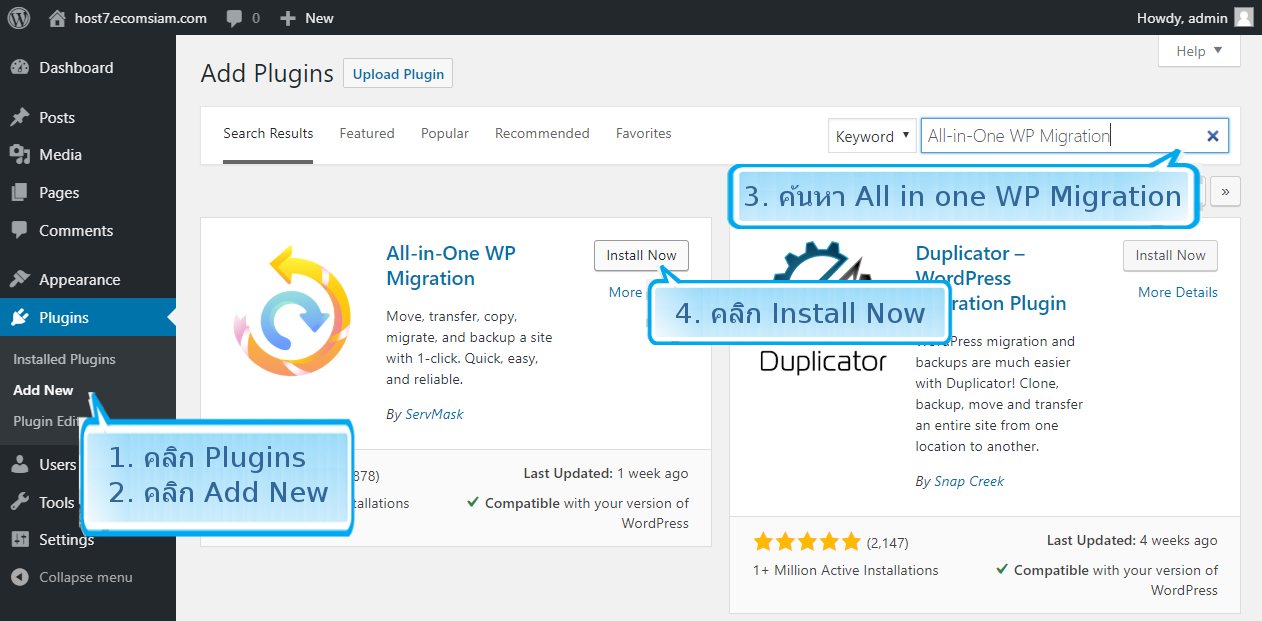Expand the Help panel
This screenshot has width=1262, height=621.
click(x=1199, y=51)
